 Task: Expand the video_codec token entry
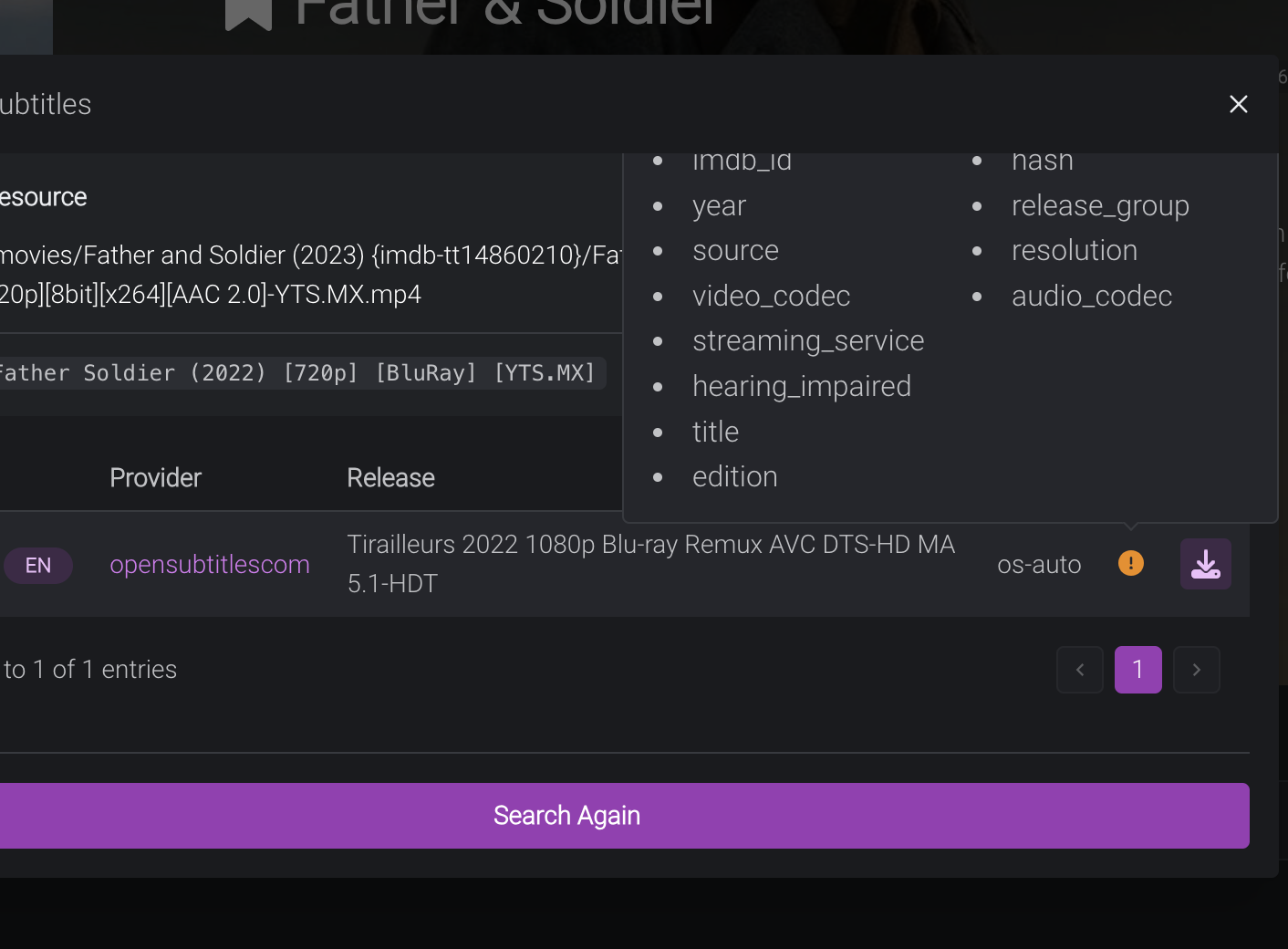coord(772,296)
